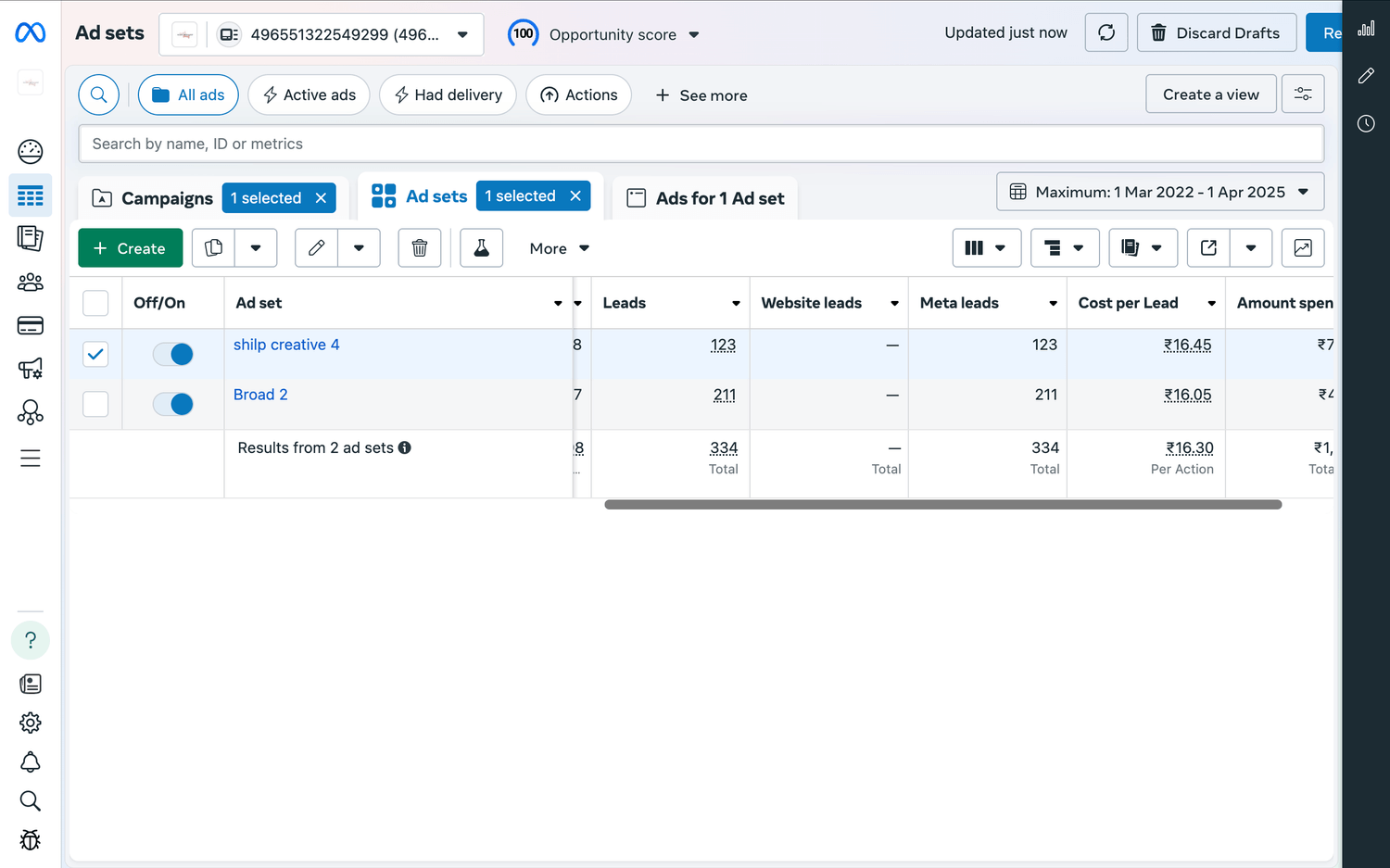The width and height of the screenshot is (1390, 868).
Task: Click the search magnifier filter icon
Action: tap(99, 94)
